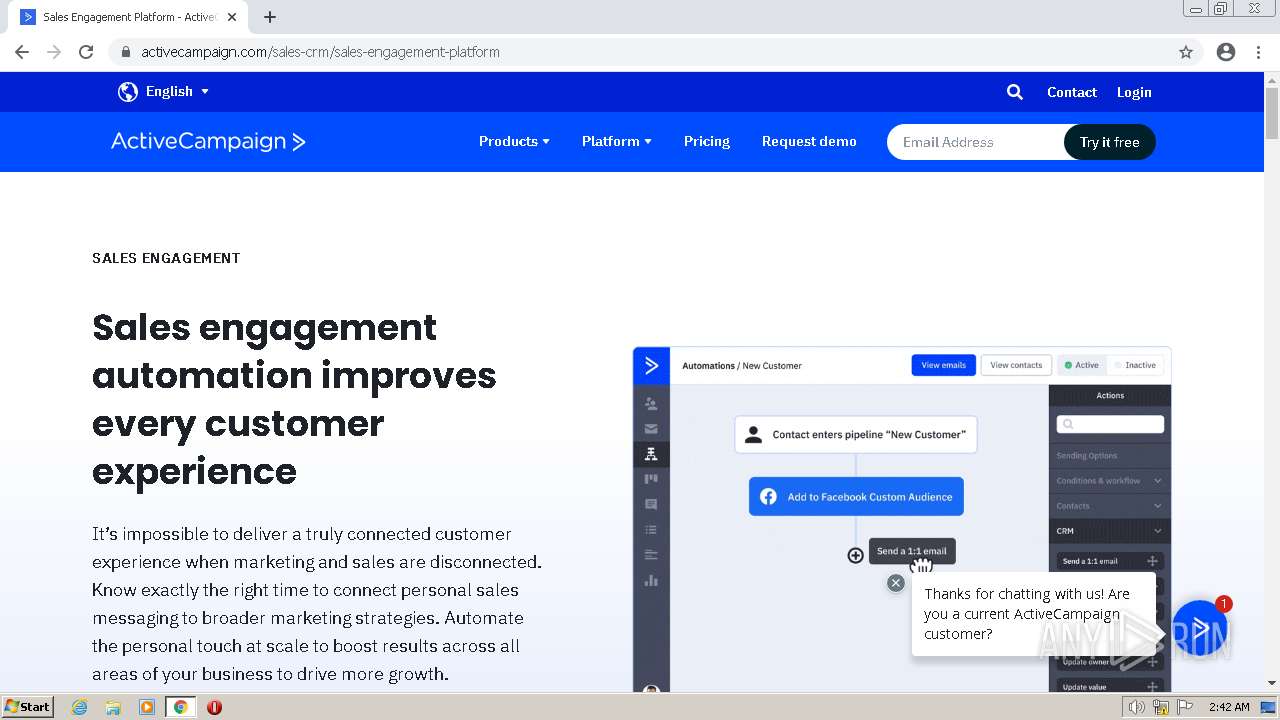Click the Contact link in top bar
This screenshot has width=1280, height=720.
[1072, 92]
